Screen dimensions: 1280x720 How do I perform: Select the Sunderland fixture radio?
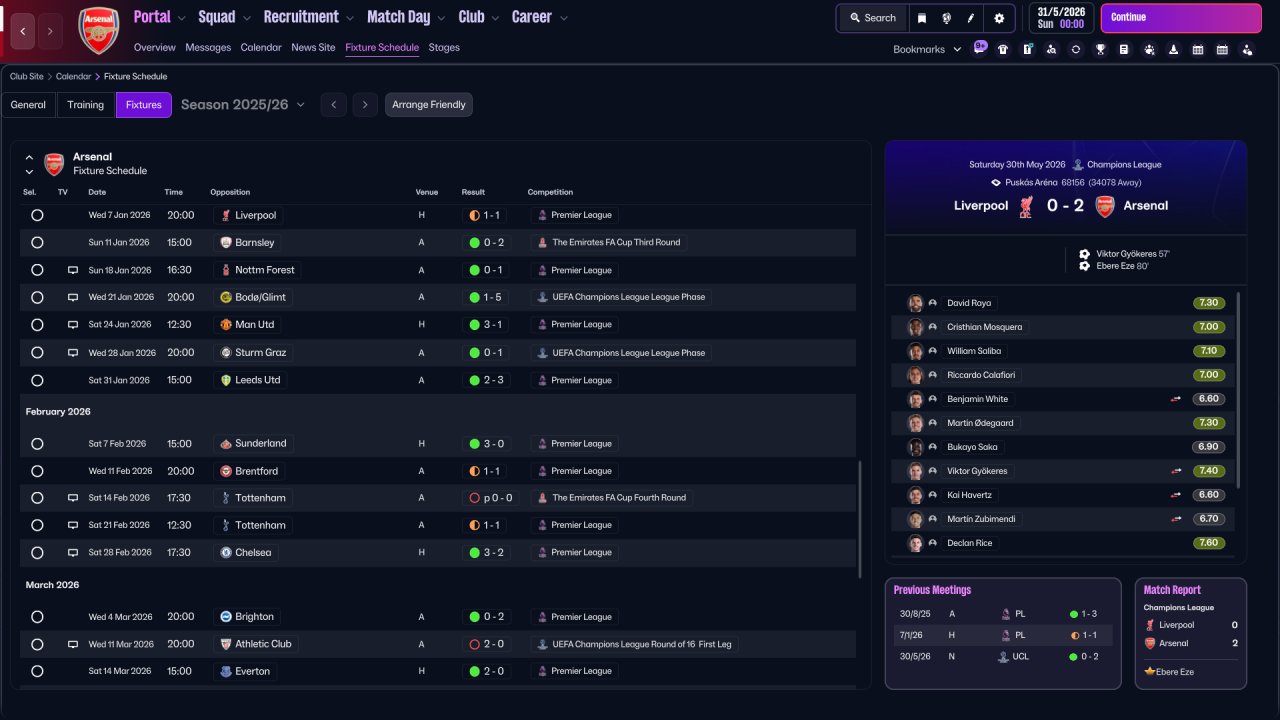37,444
